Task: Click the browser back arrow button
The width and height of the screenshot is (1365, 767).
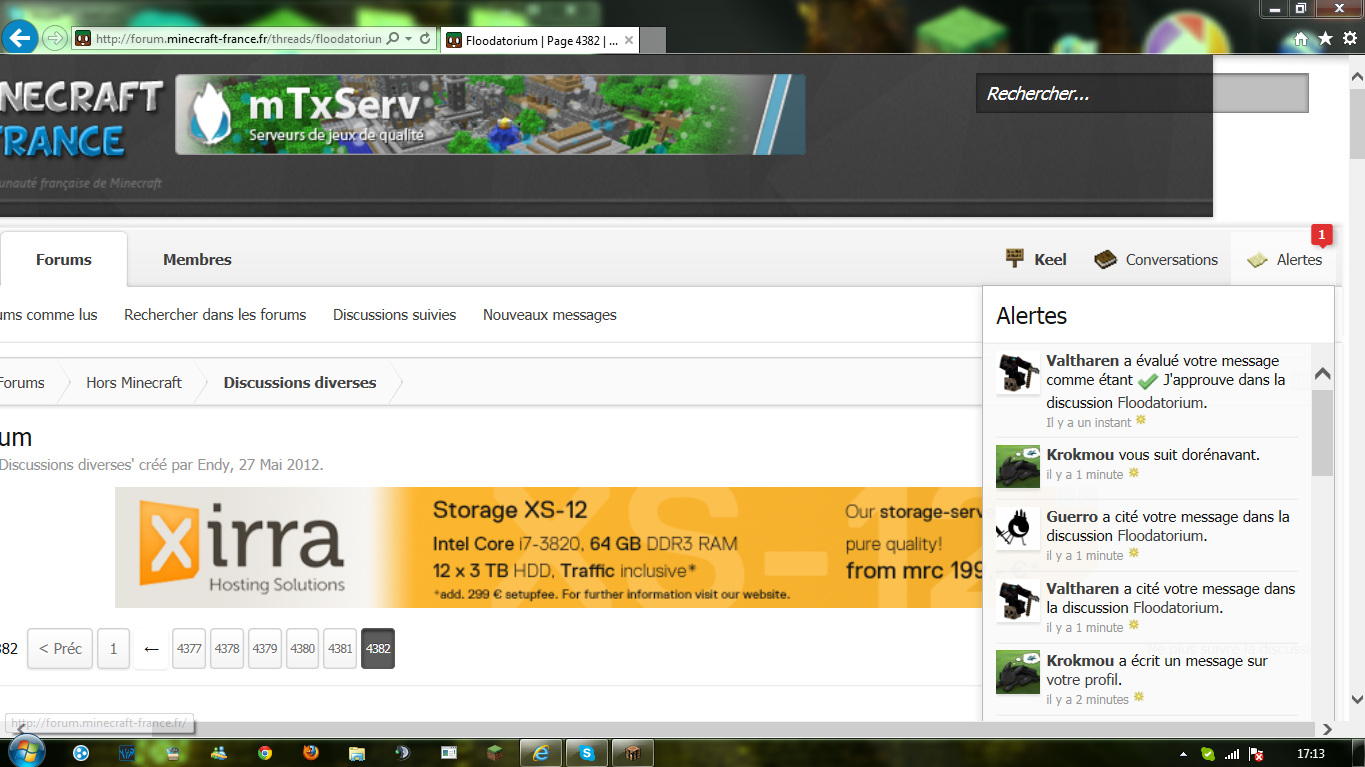Action: point(20,39)
